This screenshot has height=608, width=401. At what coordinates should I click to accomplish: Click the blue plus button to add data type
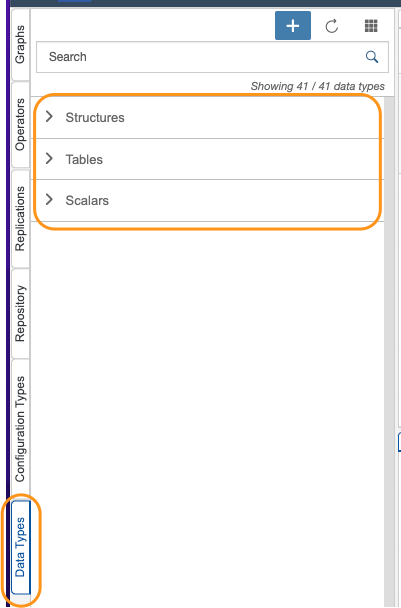(293, 26)
